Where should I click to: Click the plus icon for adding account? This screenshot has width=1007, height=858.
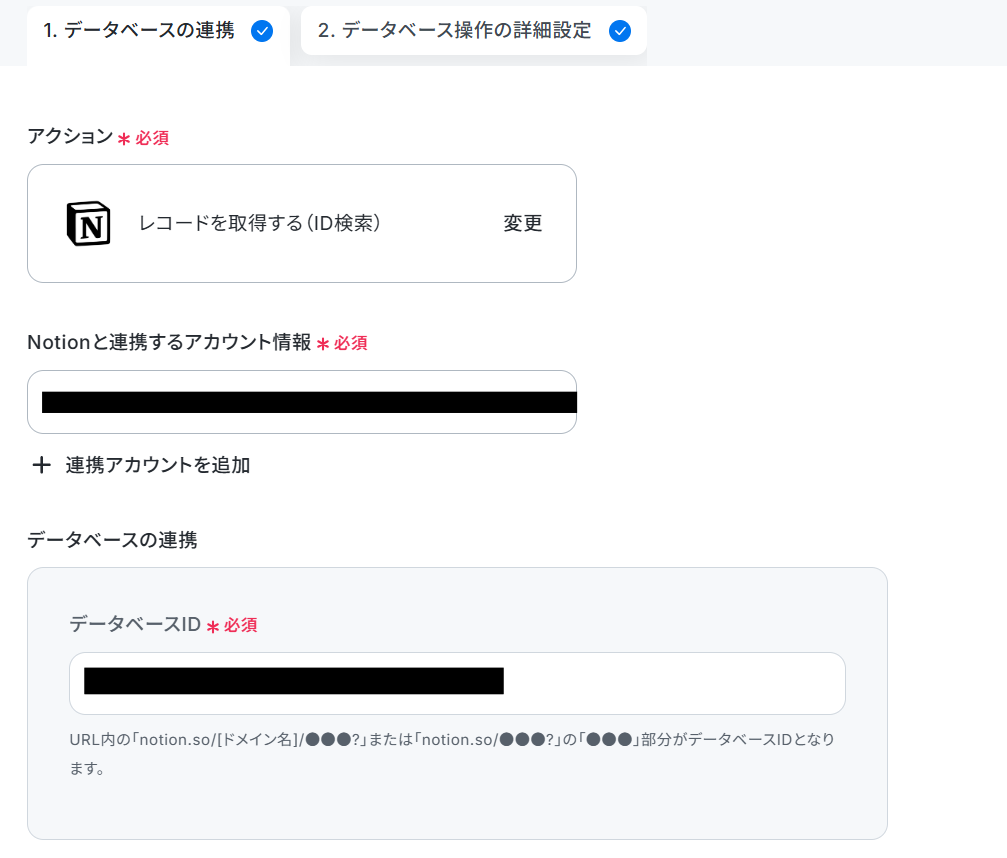point(42,465)
